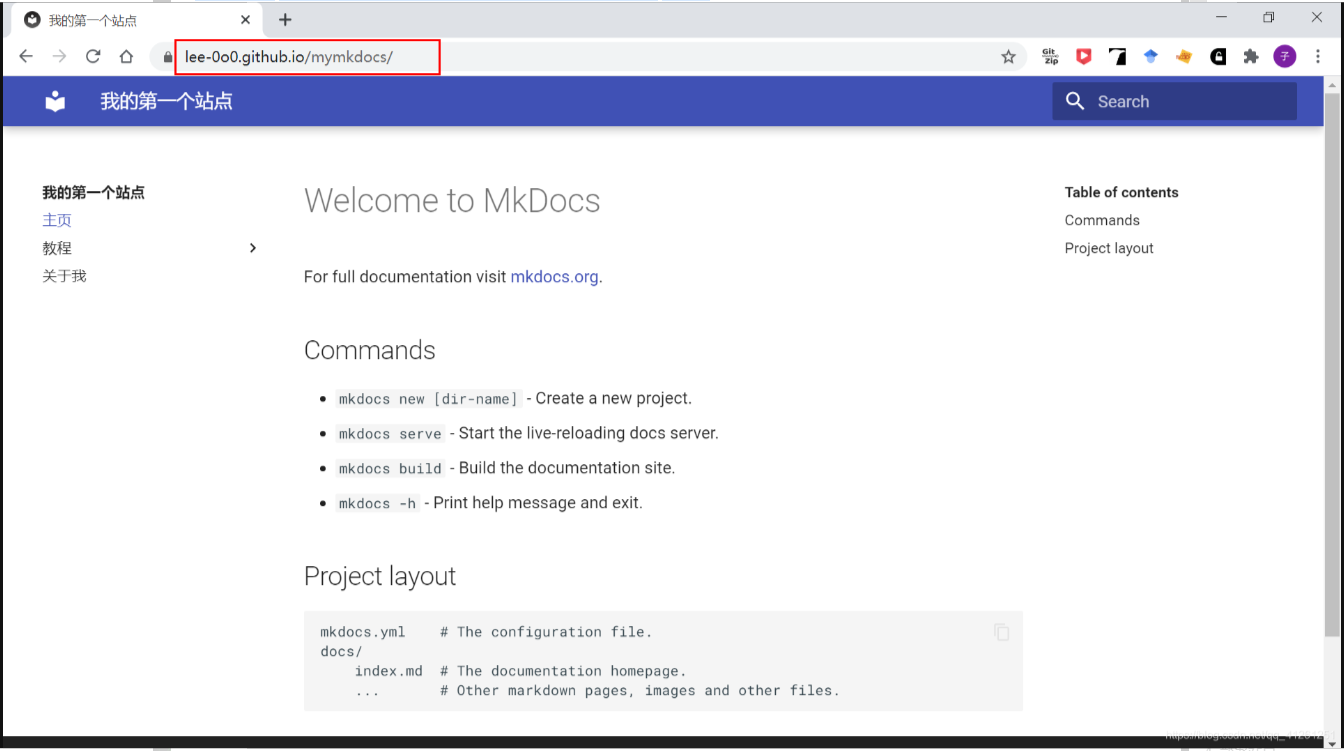Open a new browser tab
The width and height of the screenshot is (1344, 751).
click(x=285, y=19)
